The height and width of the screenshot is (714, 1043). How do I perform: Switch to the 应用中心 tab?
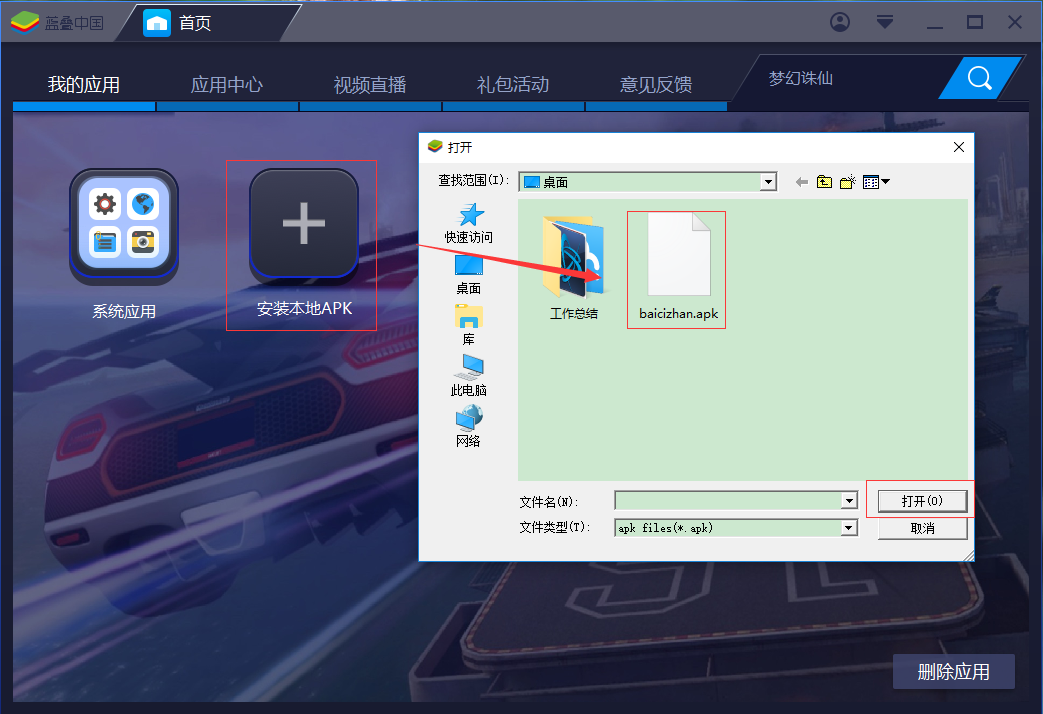click(x=227, y=85)
